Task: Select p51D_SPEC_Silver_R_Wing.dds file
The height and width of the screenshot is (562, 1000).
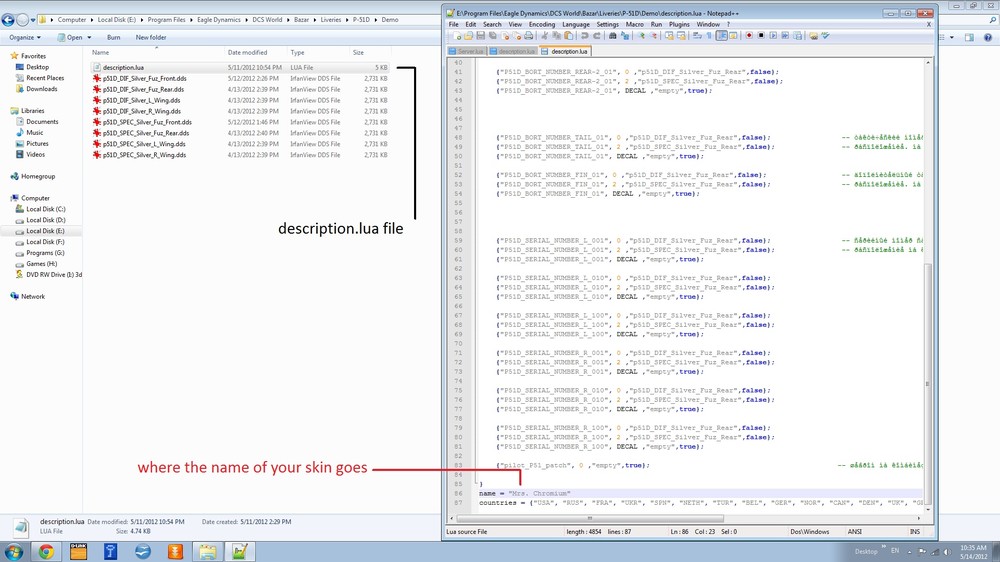Action: pos(144,155)
